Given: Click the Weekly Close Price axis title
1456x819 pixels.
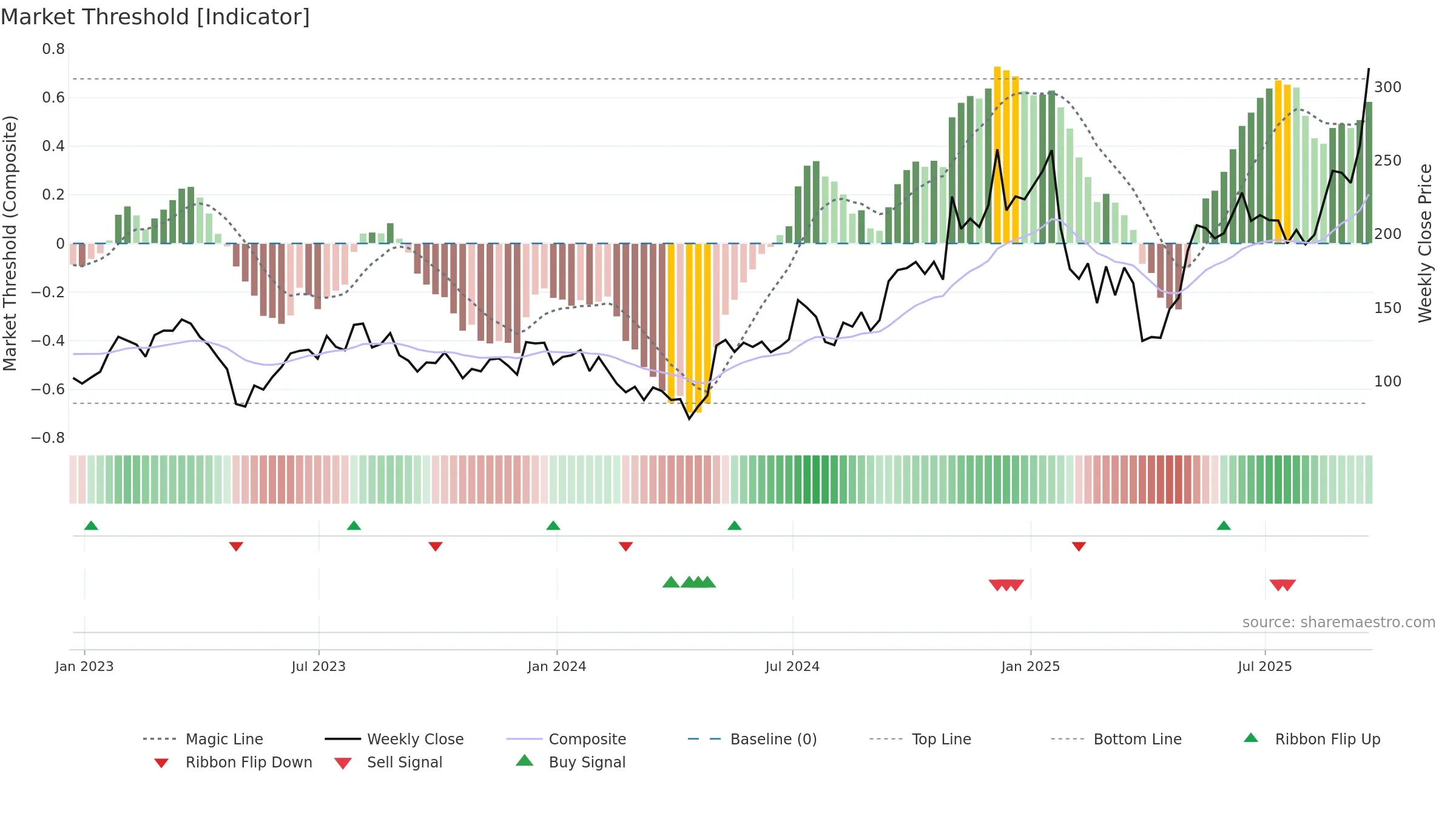Looking at the screenshot, I should click(x=1425, y=243).
